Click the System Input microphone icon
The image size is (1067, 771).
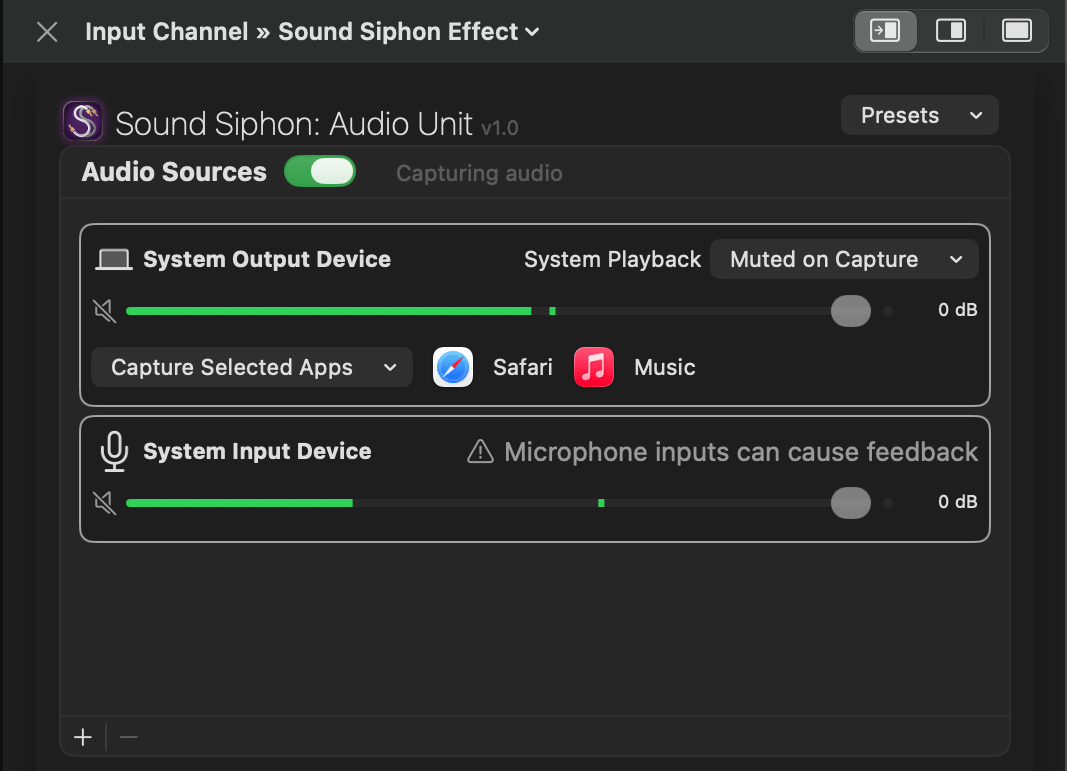pos(114,452)
